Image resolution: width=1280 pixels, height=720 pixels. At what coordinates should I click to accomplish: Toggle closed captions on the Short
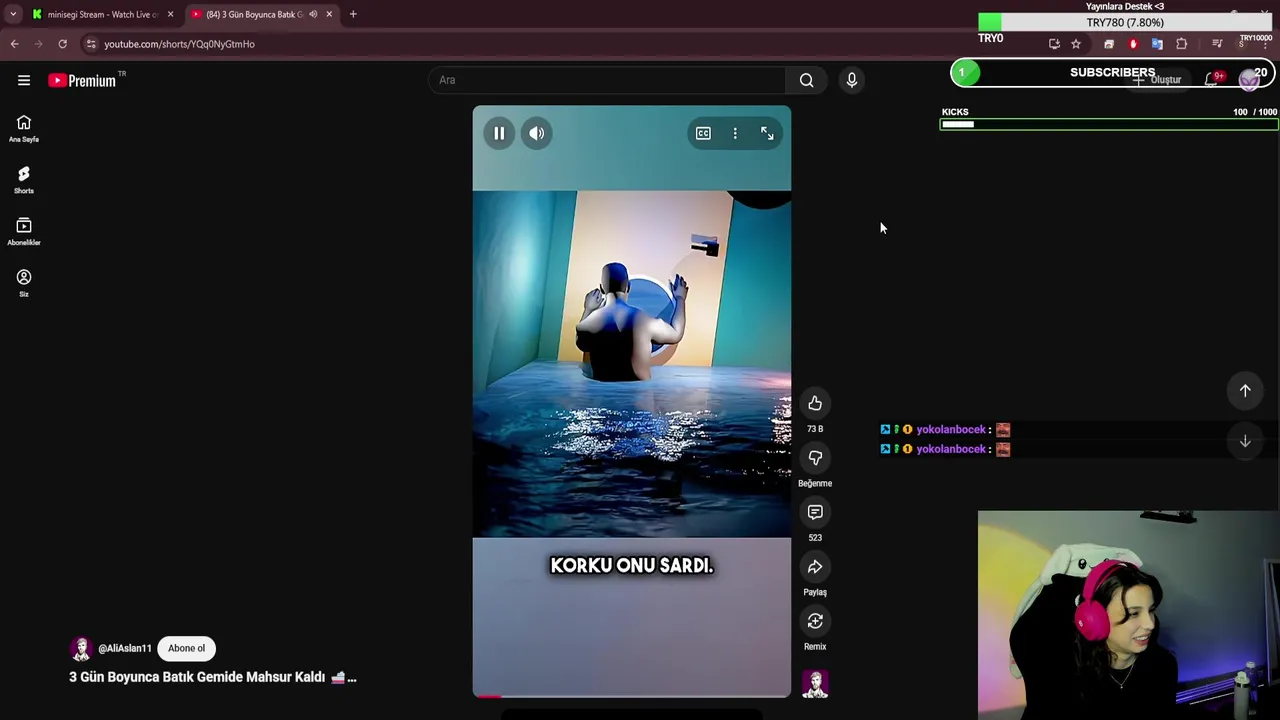pos(703,133)
